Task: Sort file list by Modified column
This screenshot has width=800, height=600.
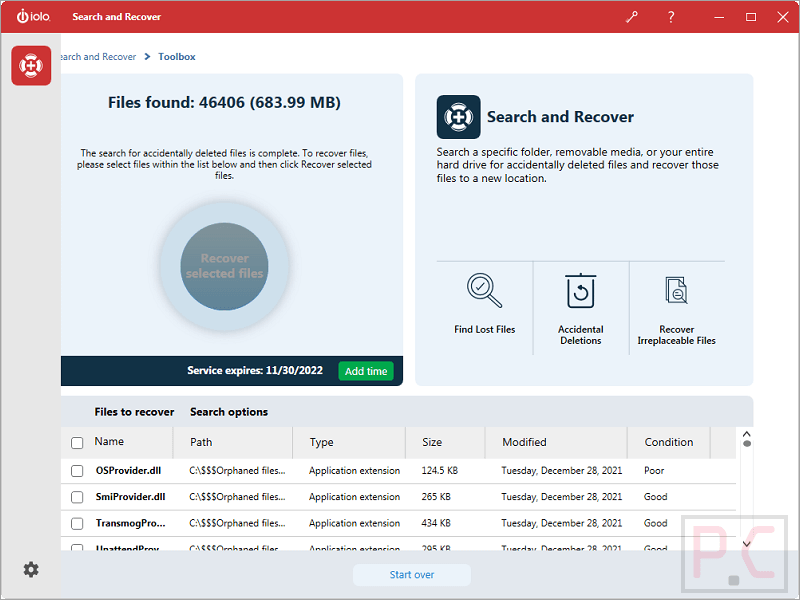Action: (524, 442)
